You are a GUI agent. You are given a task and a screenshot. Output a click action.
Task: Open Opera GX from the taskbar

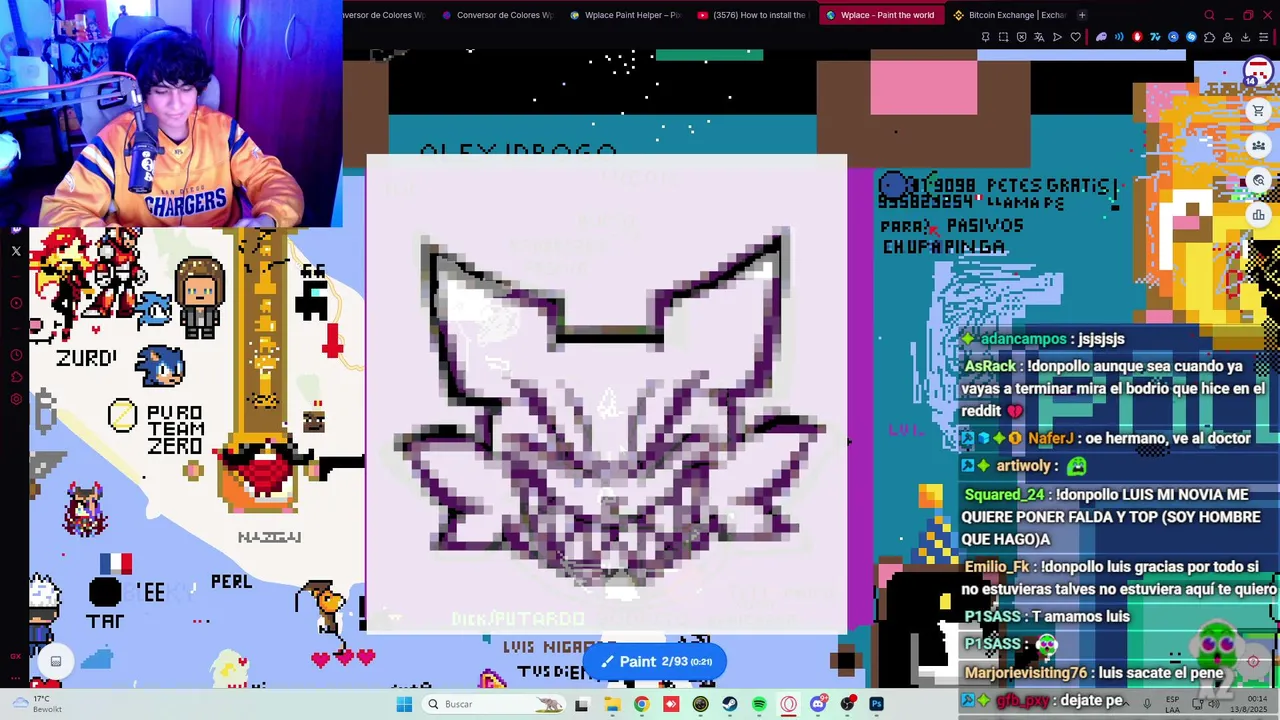788,704
